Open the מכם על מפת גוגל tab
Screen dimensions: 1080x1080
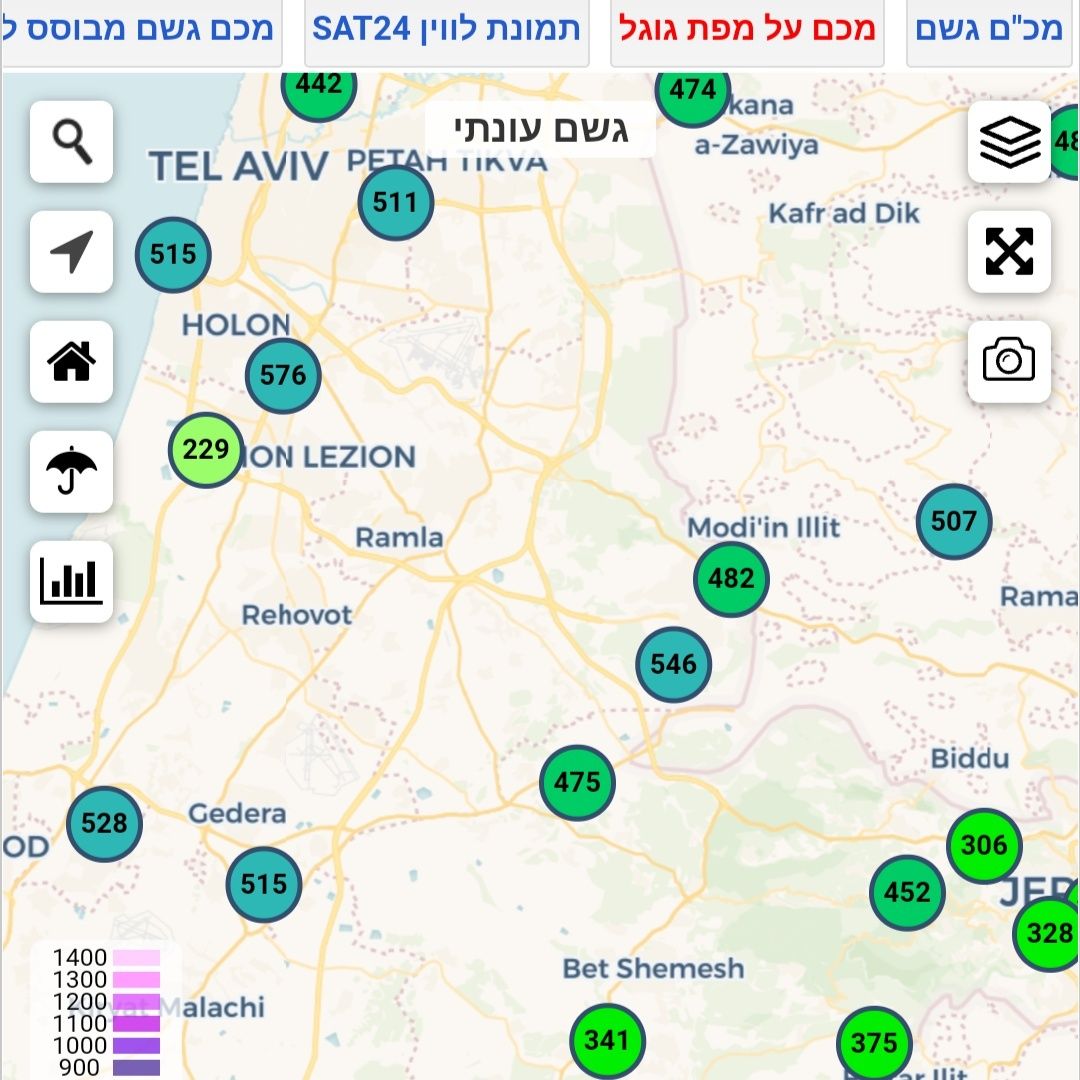pyautogui.click(x=747, y=29)
